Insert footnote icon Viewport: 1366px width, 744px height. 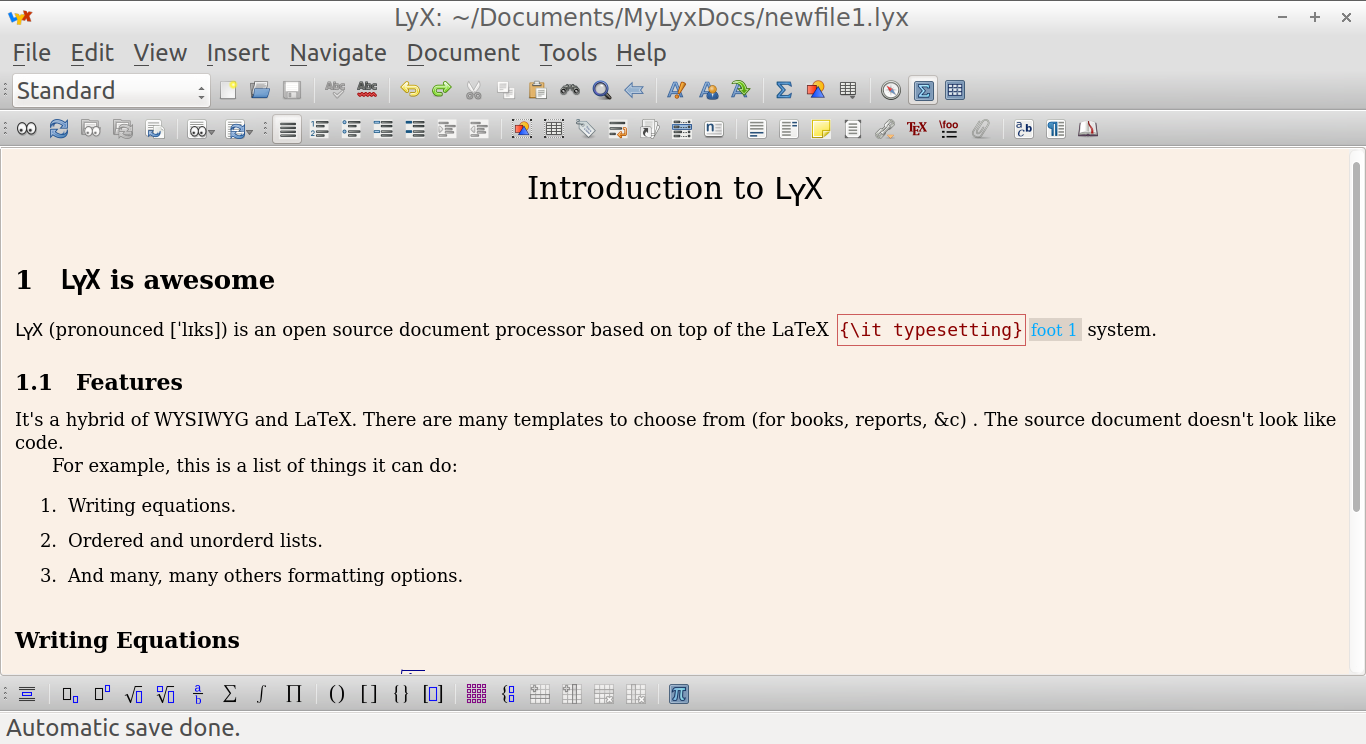click(x=757, y=129)
